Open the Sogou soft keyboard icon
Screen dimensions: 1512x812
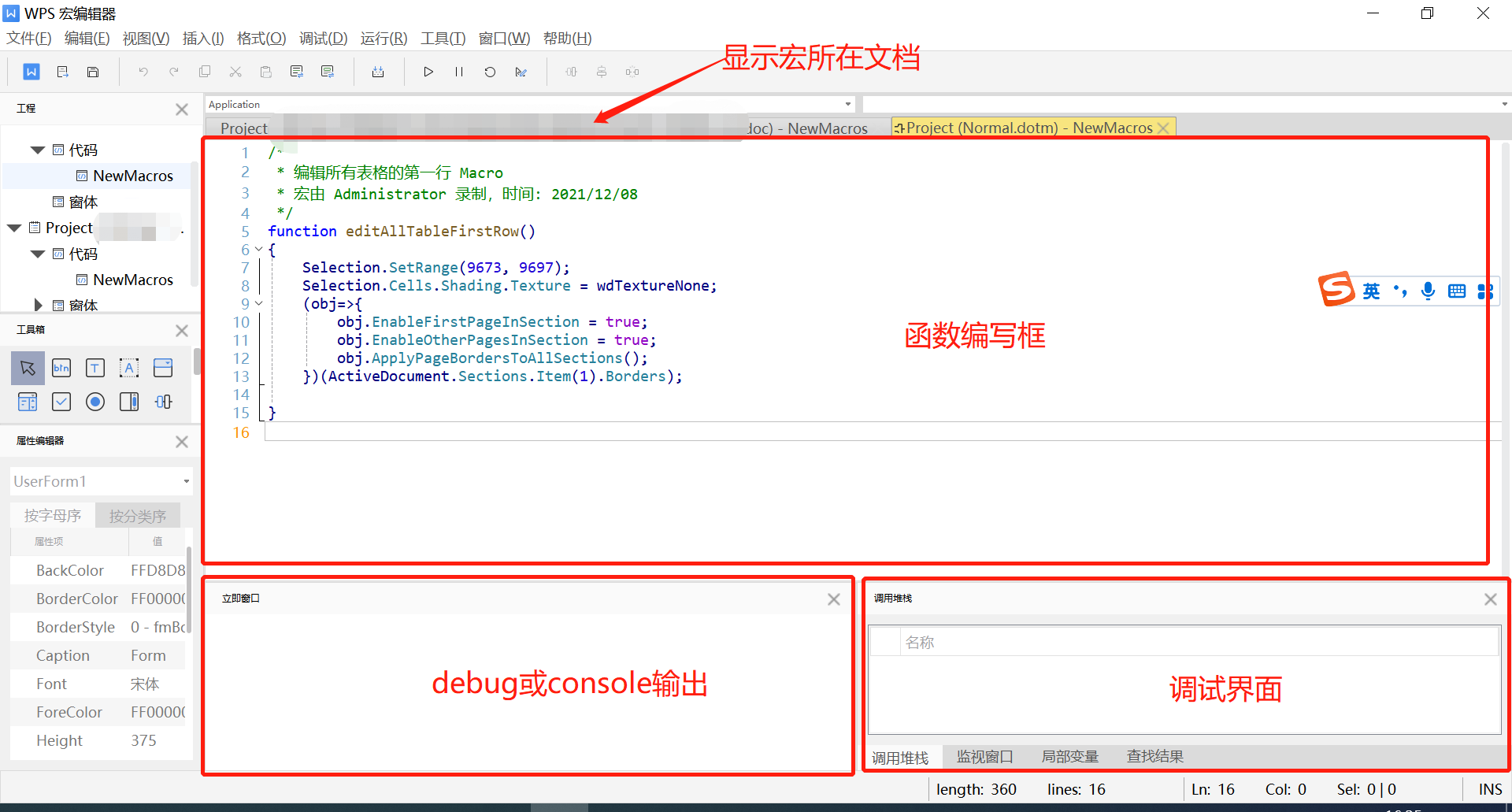pyautogui.click(x=1457, y=291)
